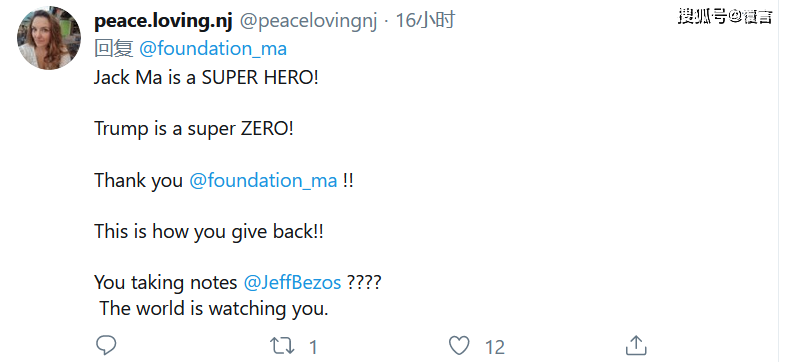View the retweet count of 1
Viewport: 787px width, 362px height.
pos(313,347)
